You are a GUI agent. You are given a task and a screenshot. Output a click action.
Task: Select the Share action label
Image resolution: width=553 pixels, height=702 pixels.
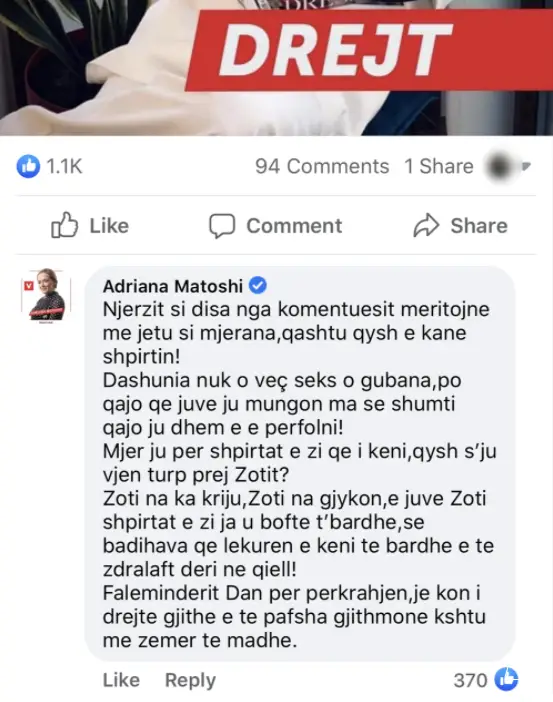pos(479,226)
